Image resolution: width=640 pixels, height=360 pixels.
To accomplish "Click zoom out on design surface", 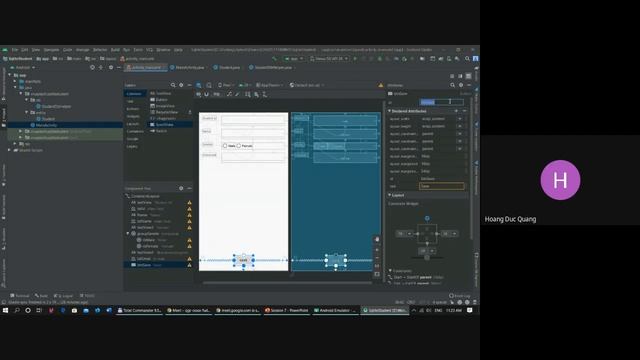I will pos(377,258).
